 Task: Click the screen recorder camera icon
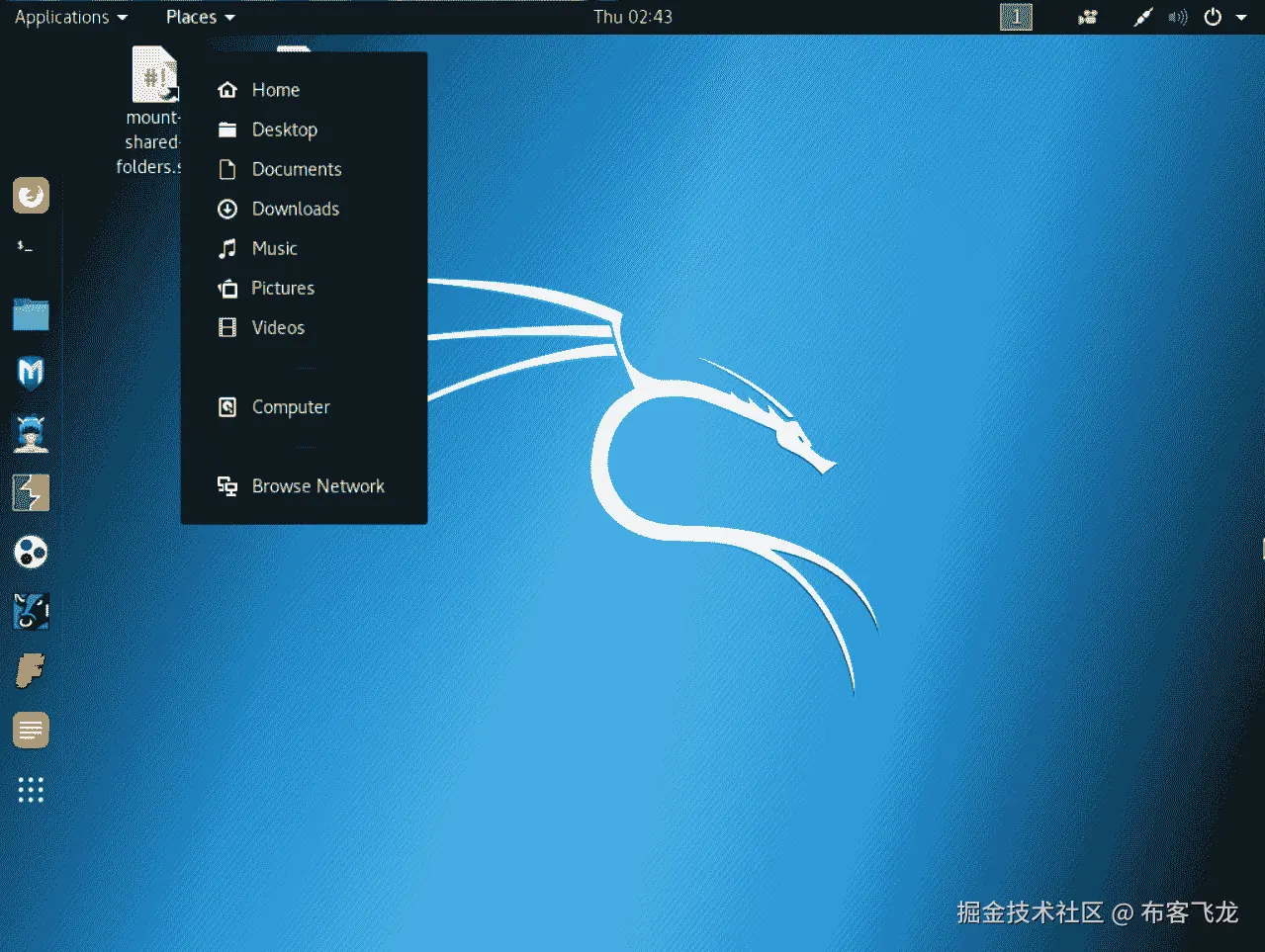click(x=1088, y=17)
